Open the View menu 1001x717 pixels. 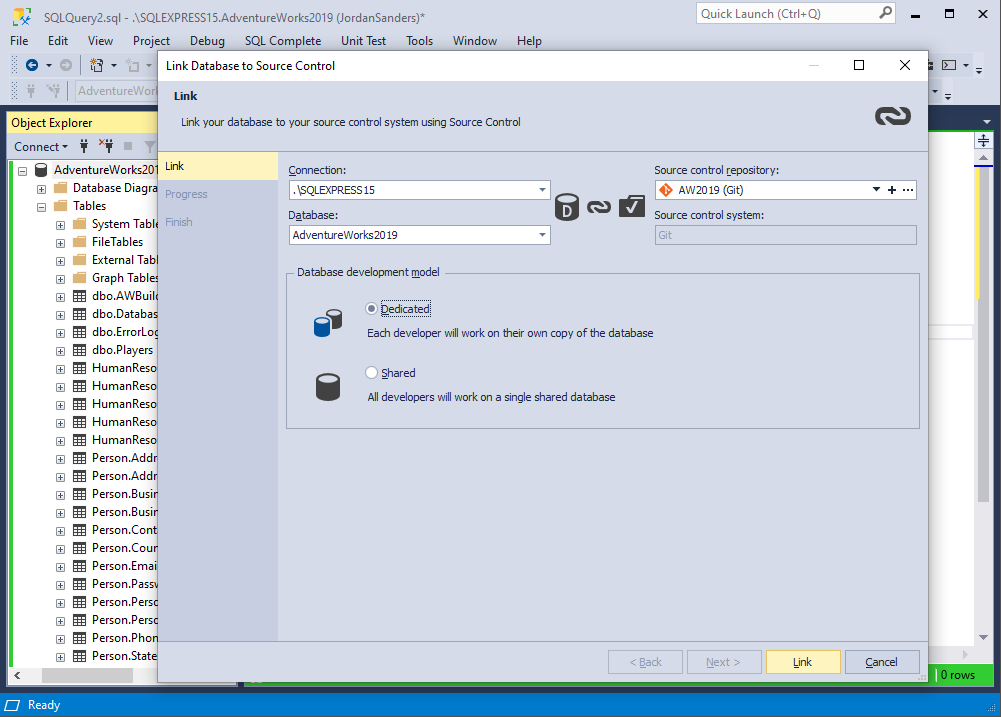100,41
